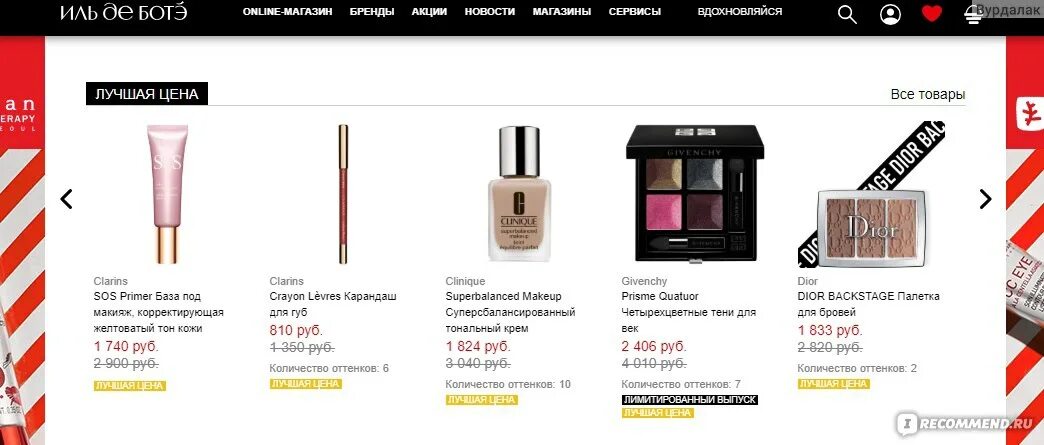
Task: Open the DIOR BACKSTAGE brow palette title
Action: point(868,304)
